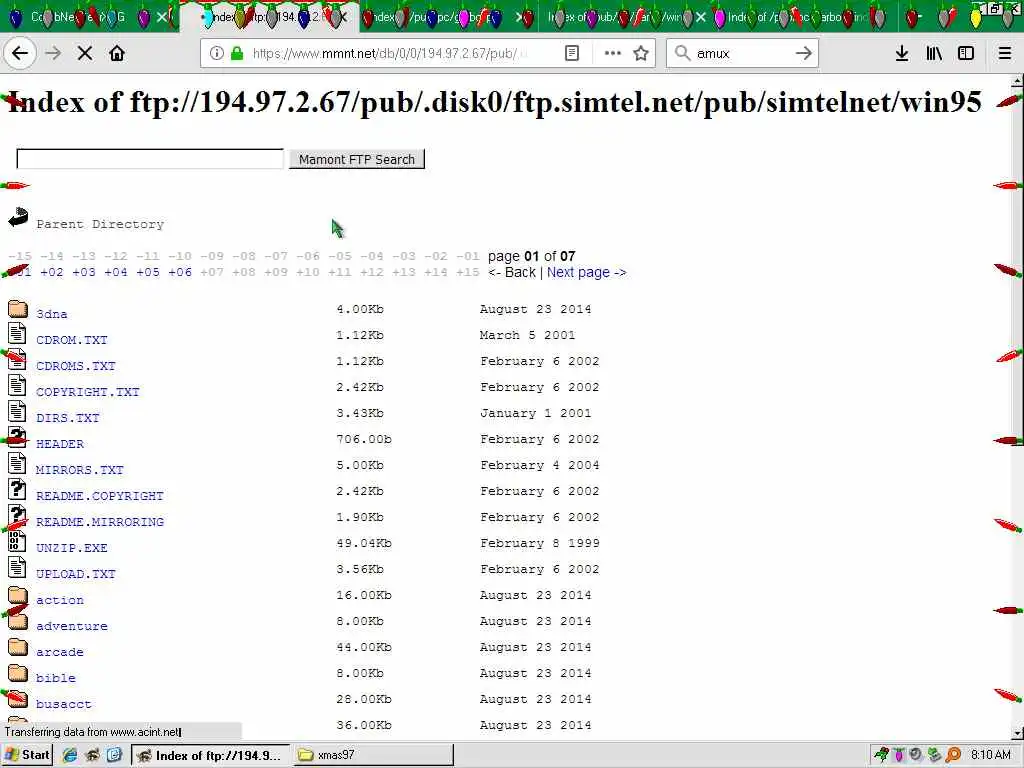Jump to page +02 link

52,272
